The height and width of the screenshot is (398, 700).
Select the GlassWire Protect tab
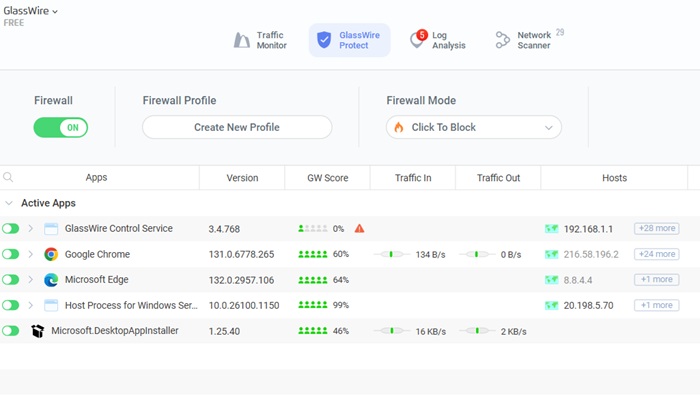350,40
